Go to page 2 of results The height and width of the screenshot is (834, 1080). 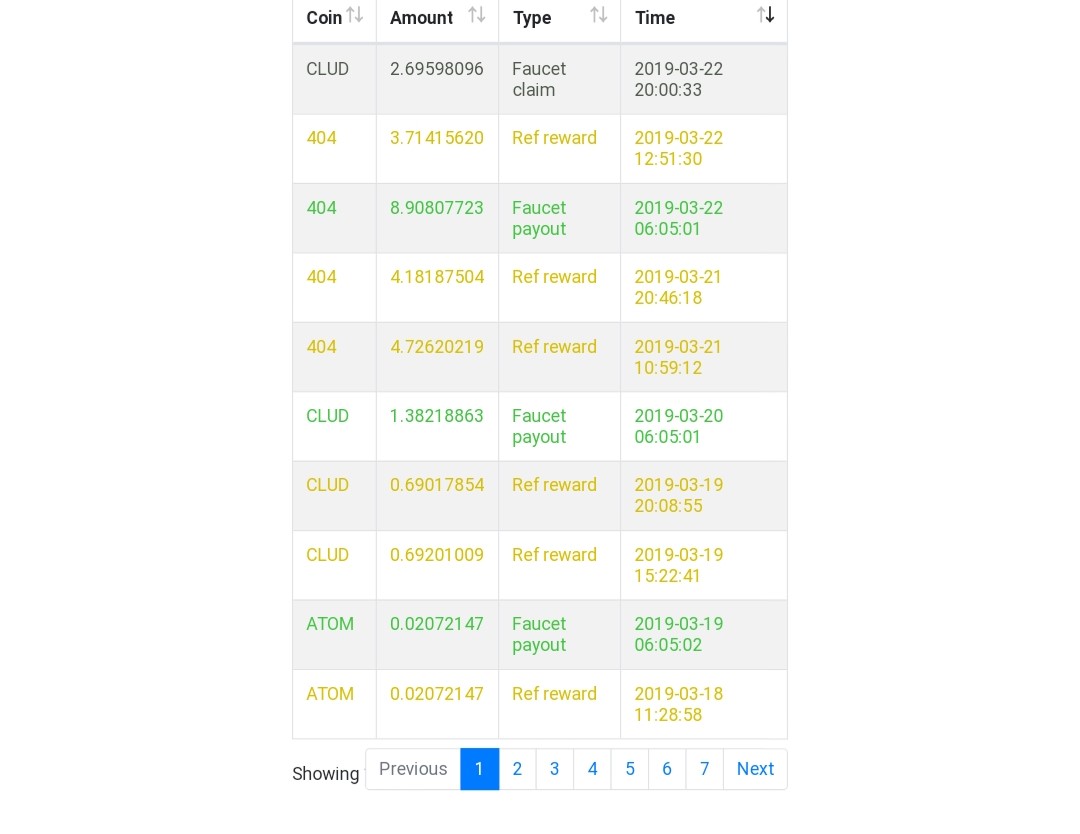[517, 769]
